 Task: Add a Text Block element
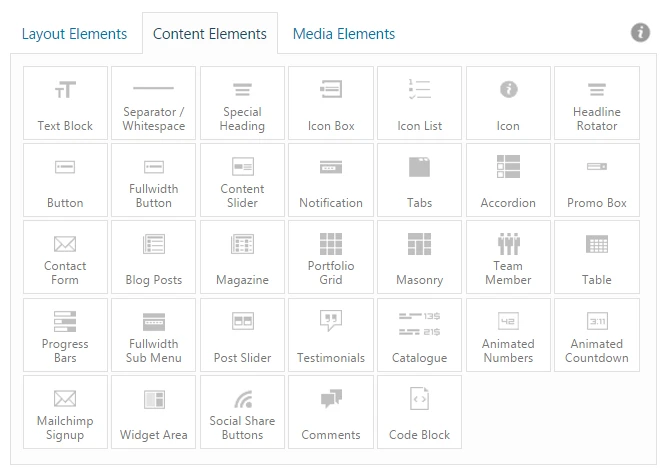click(65, 103)
